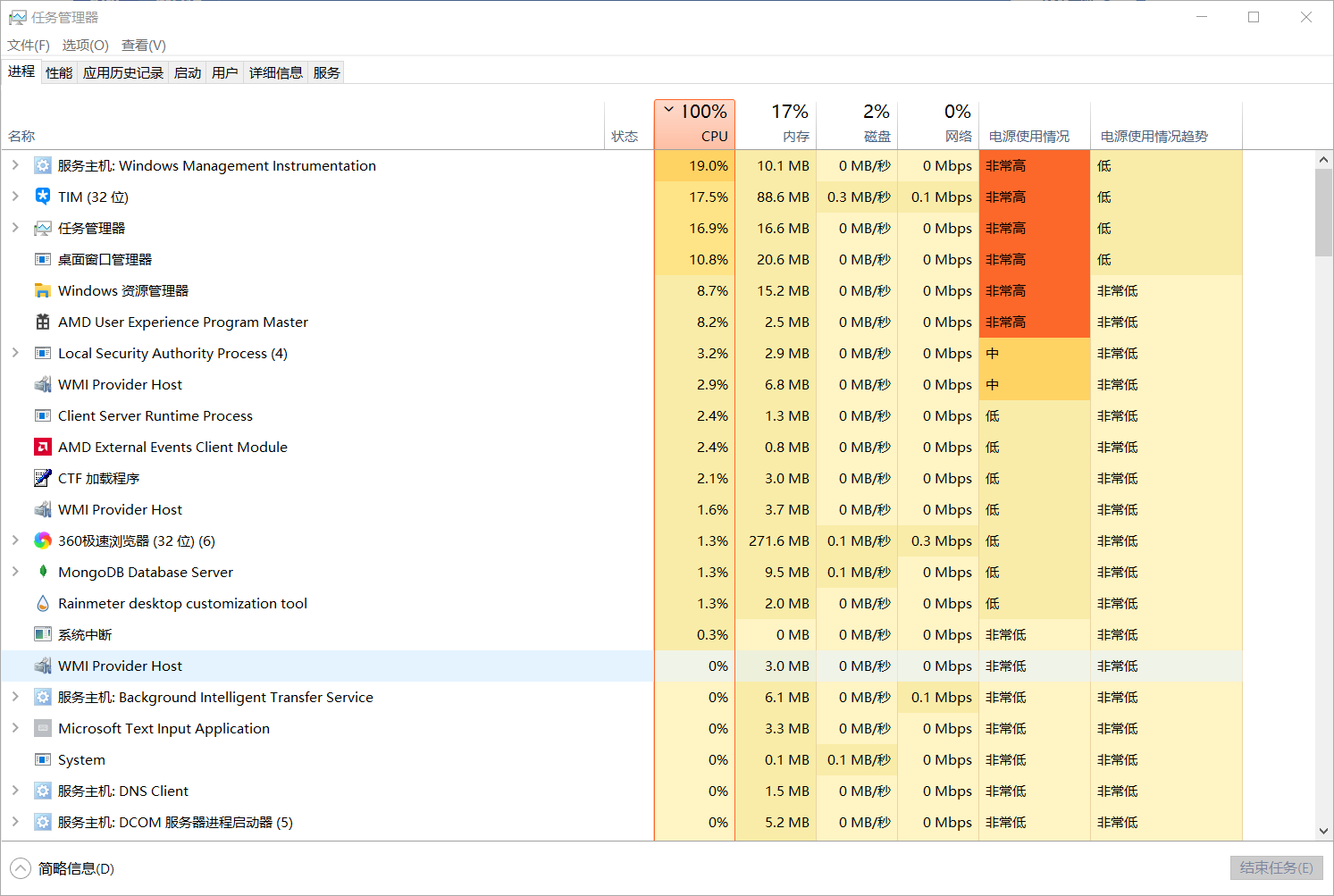Click the 结束任务(E) button

coord(1276,867)
